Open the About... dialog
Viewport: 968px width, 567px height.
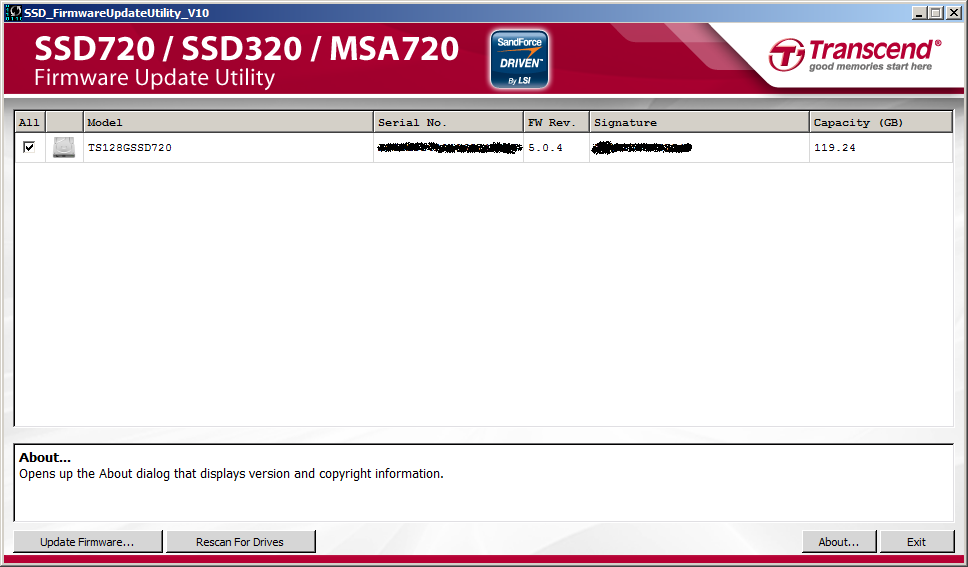click(x=839, y=542)
